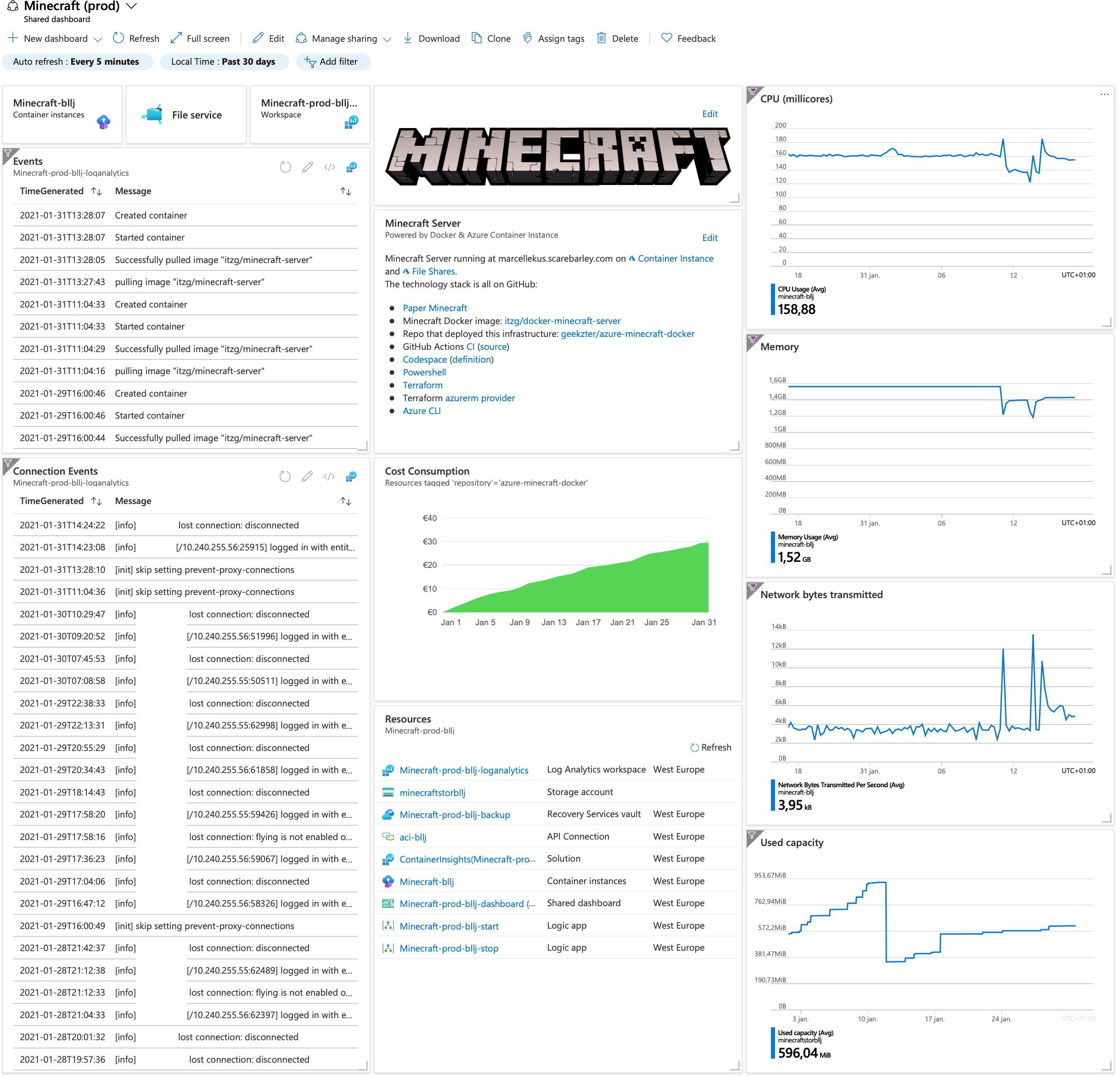1120x1076 pixels.
Task: Toggle sort on TimeGenerated column in Events
Action: [96, 191]
